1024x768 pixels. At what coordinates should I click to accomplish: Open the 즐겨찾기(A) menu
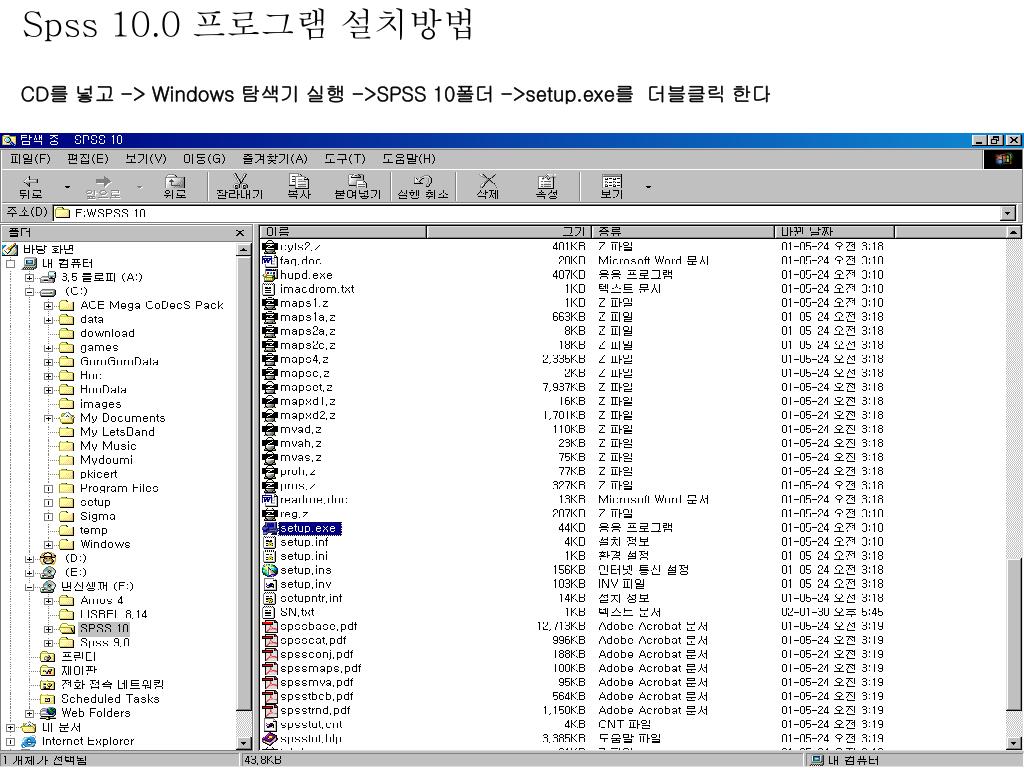(x=275, y=159)
